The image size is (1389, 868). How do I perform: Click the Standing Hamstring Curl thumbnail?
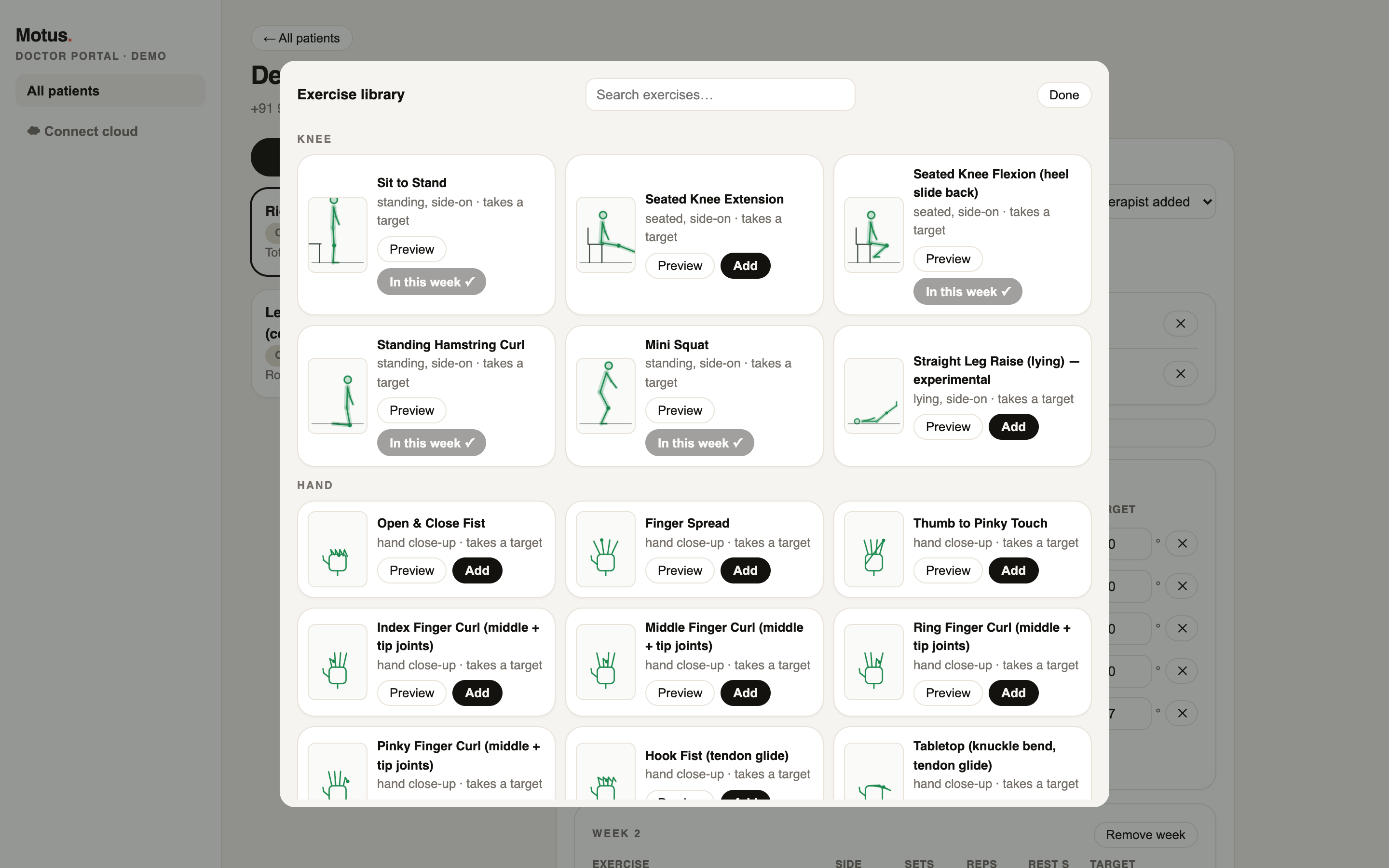click(338, 396)
